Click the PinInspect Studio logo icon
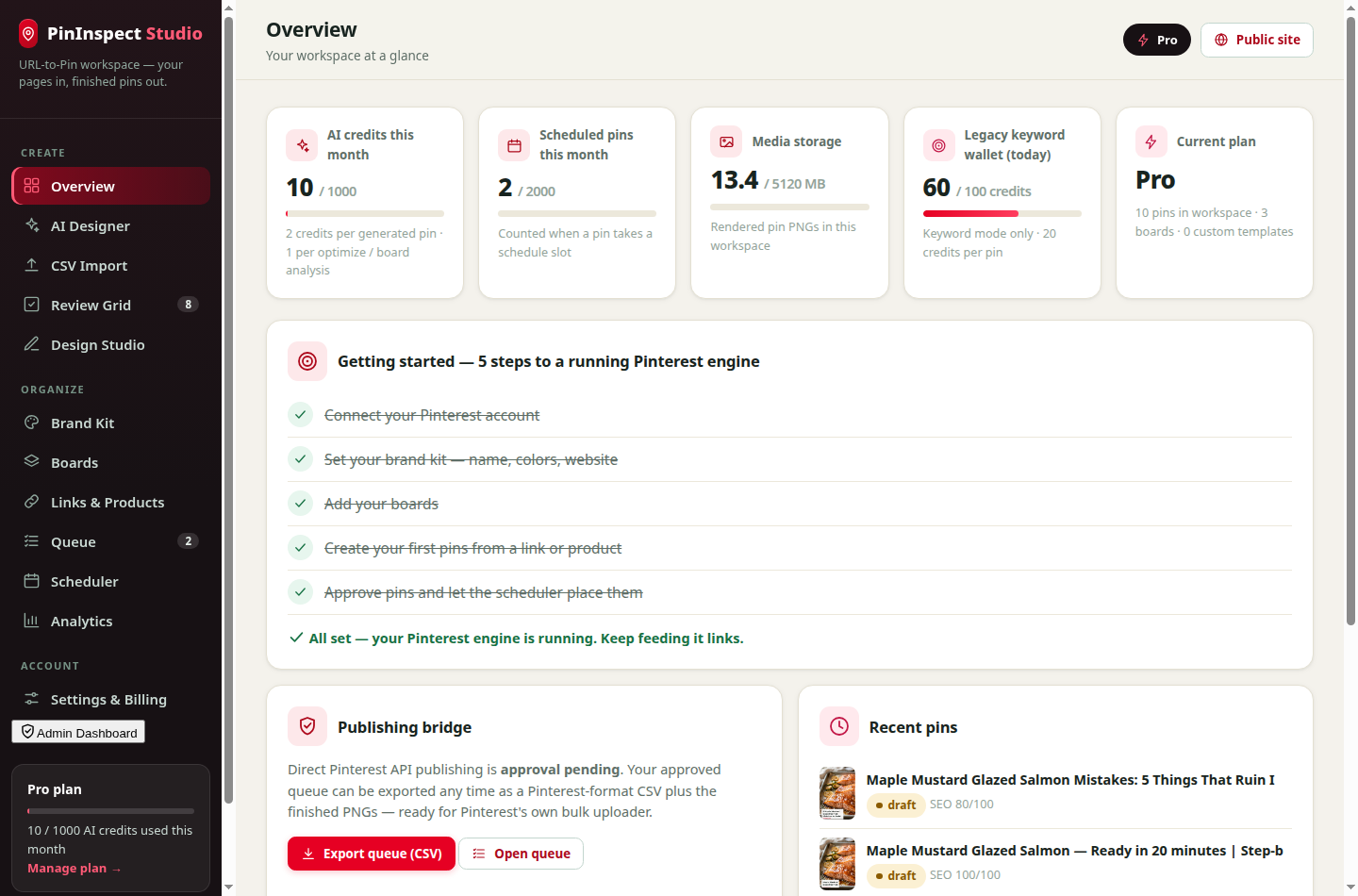1358x896 pixels. (28, 34)
